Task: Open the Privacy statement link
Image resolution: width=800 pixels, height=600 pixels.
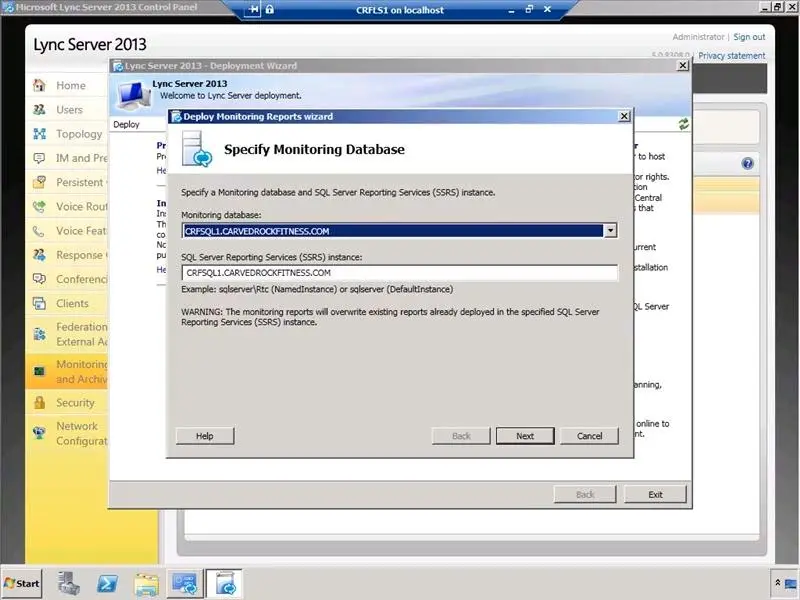Action: point(732,56)
